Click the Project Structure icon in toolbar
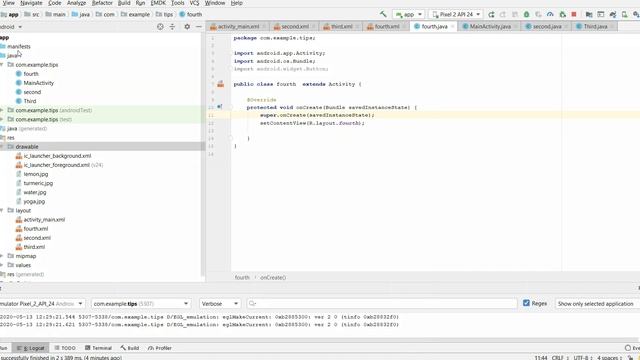This screenshot has height=360, width=640. click(589, 14)
